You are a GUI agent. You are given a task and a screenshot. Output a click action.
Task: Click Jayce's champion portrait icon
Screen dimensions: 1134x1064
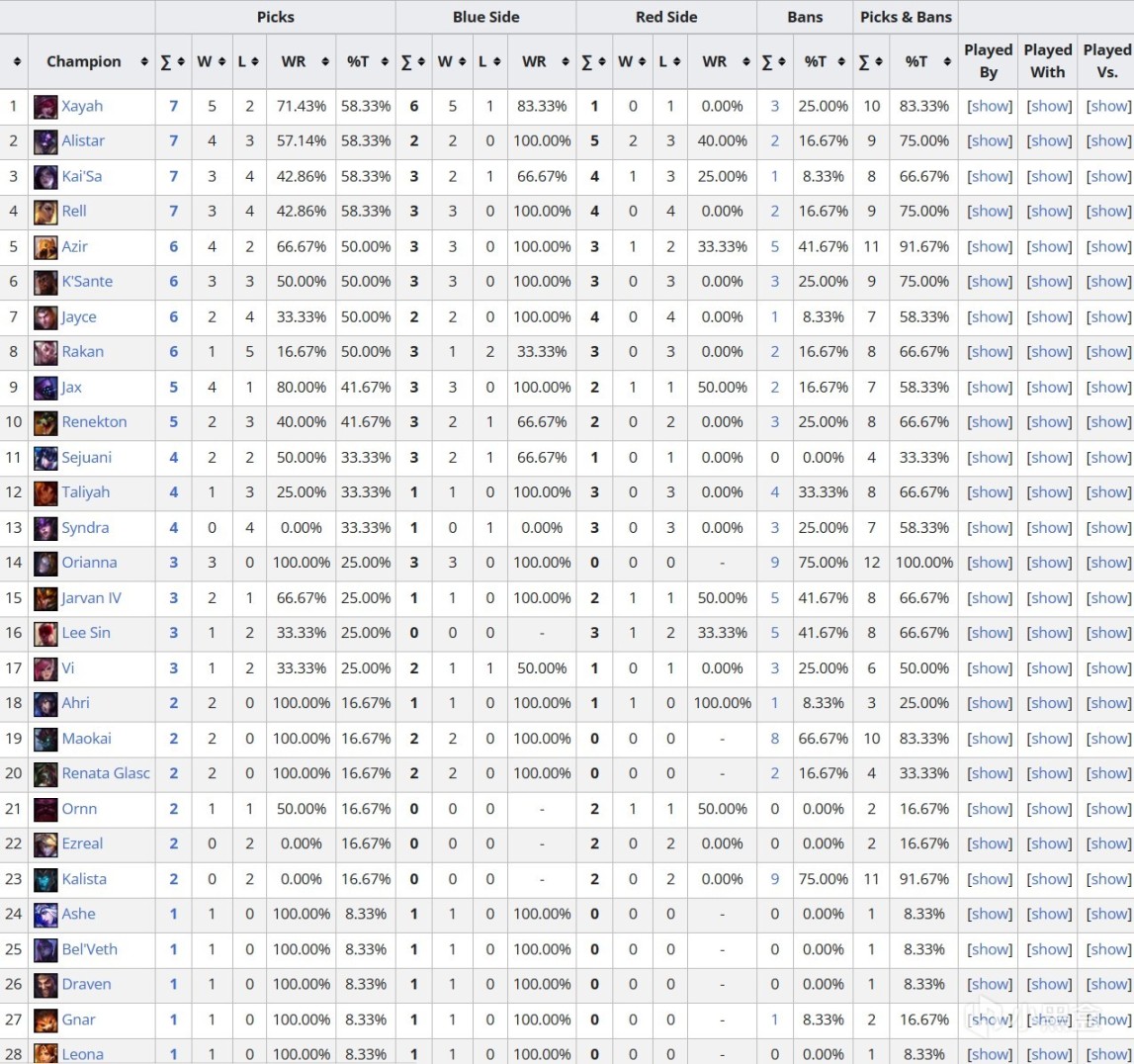pos(45,317)
